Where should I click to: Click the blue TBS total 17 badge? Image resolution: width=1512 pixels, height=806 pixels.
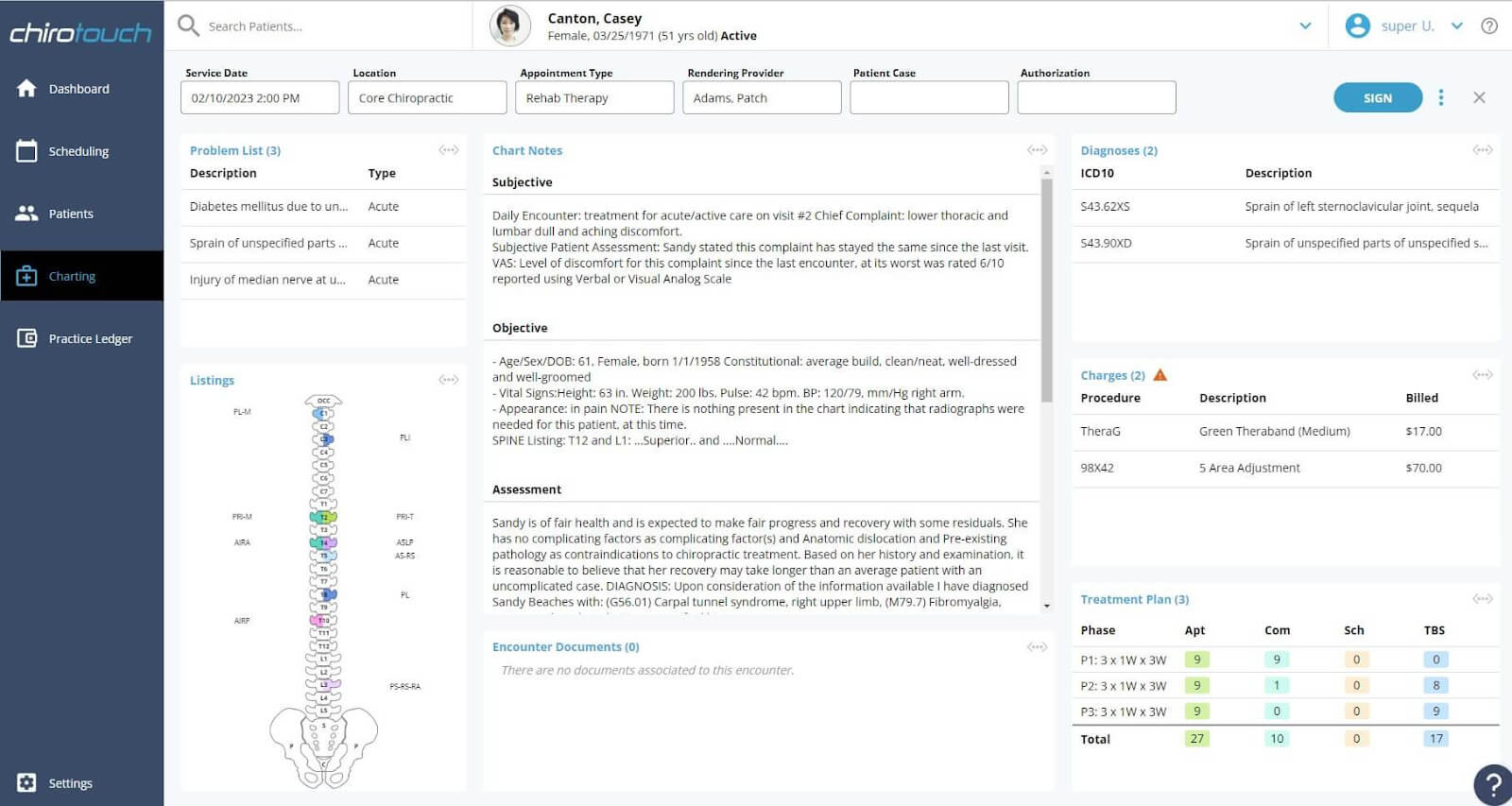[x=1435, y=739]
